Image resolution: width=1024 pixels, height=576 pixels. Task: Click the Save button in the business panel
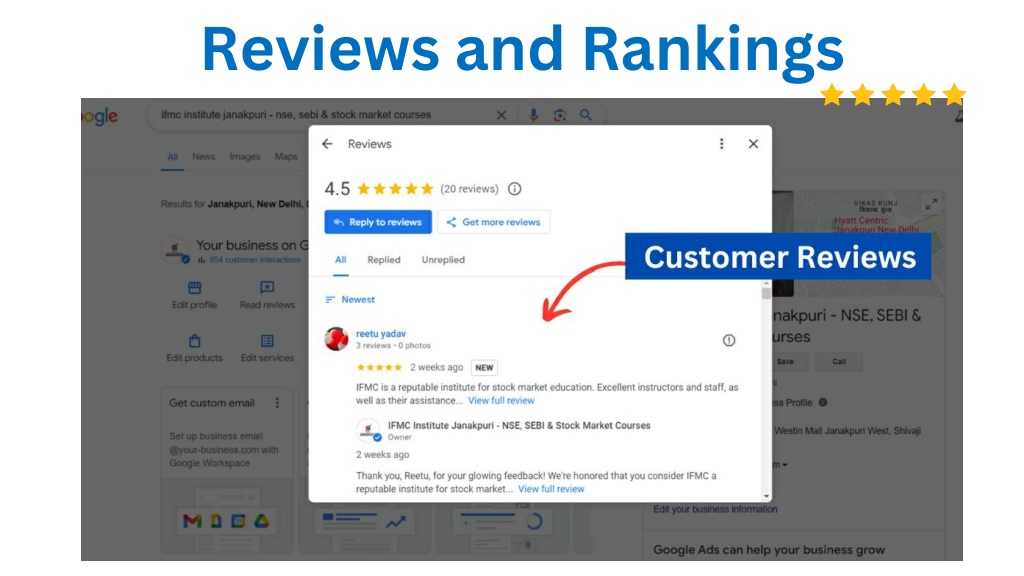(x=785, y=362)
